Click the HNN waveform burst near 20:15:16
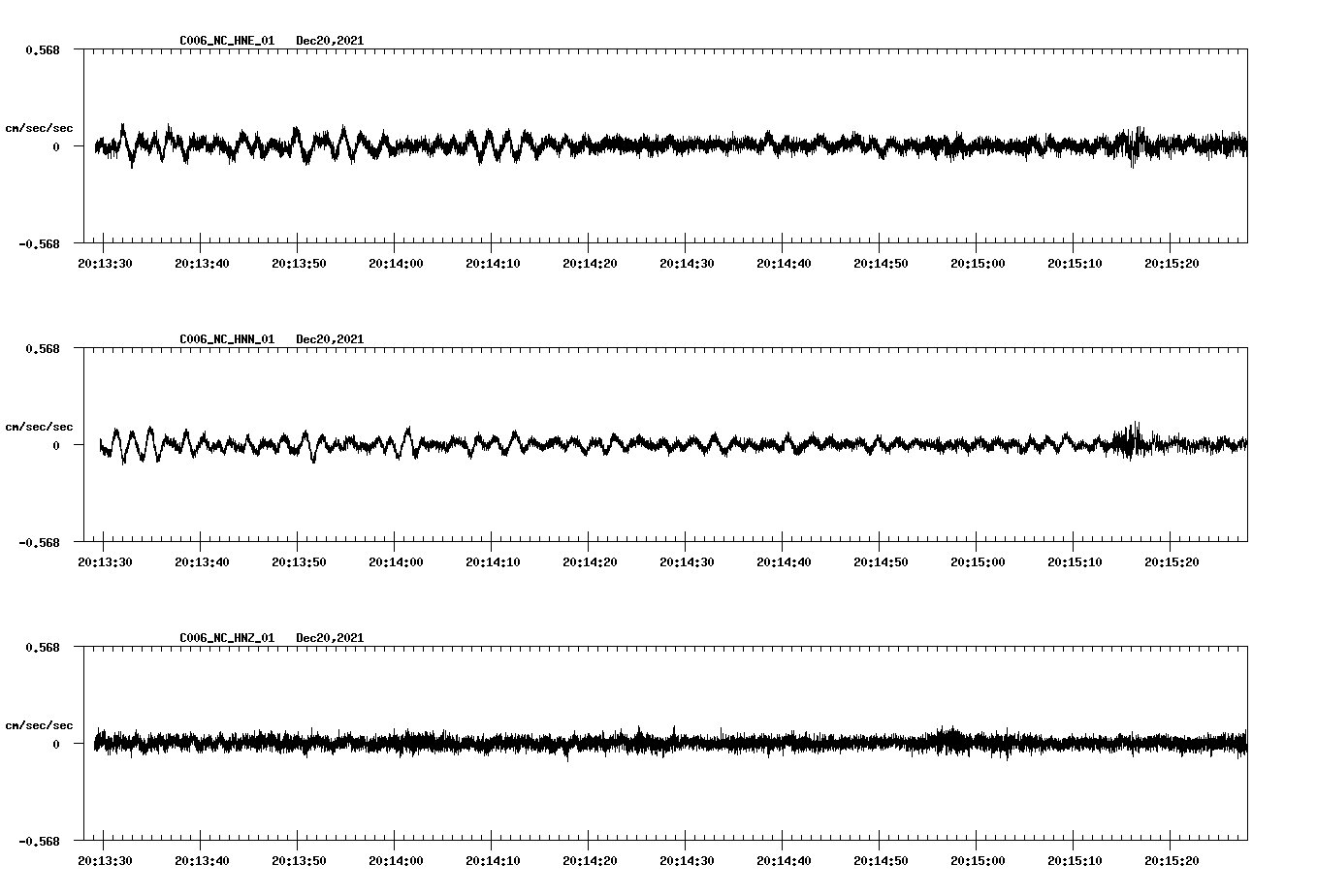 1131,442
